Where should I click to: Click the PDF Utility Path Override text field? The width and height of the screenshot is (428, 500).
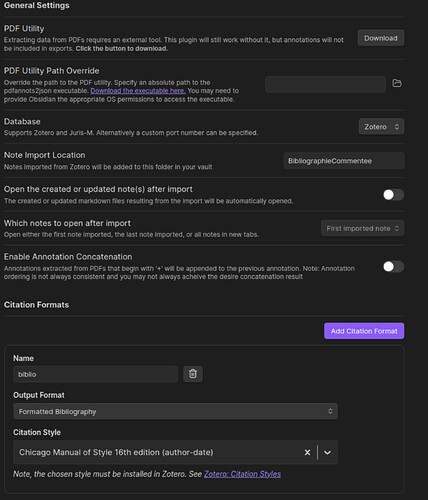[325, 84]
